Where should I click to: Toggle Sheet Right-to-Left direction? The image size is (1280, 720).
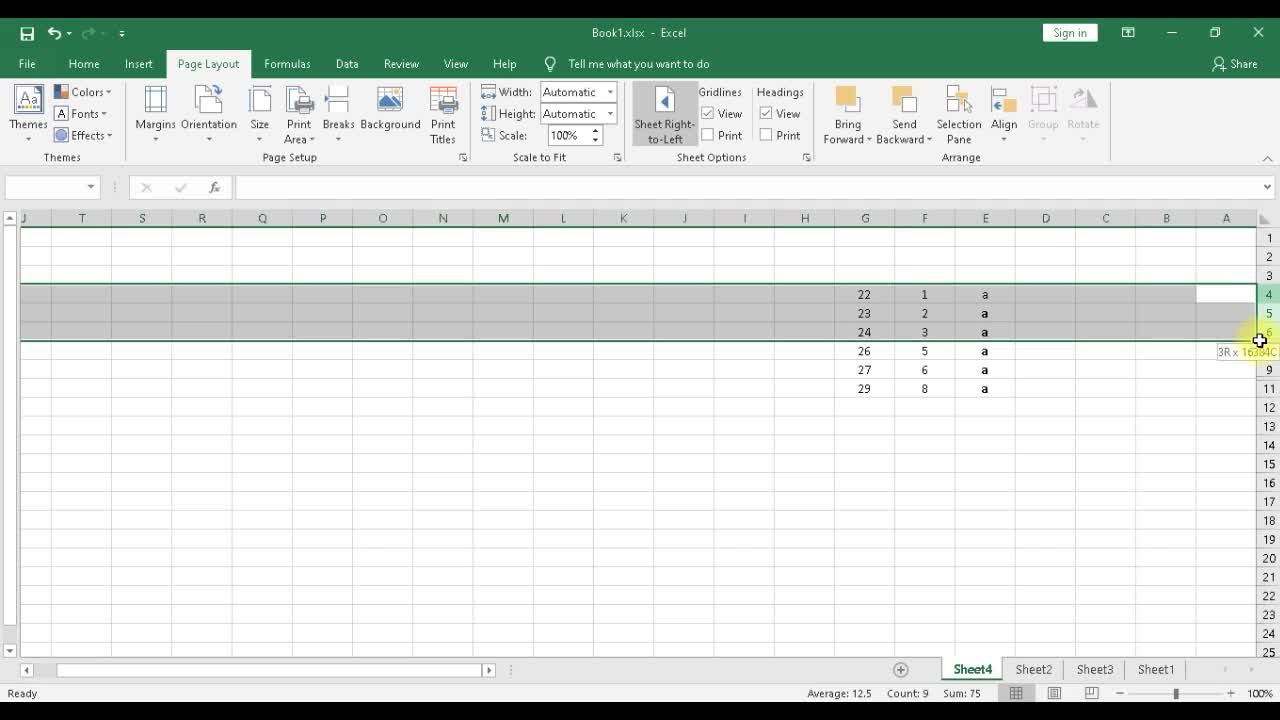(x=664, y=114)
